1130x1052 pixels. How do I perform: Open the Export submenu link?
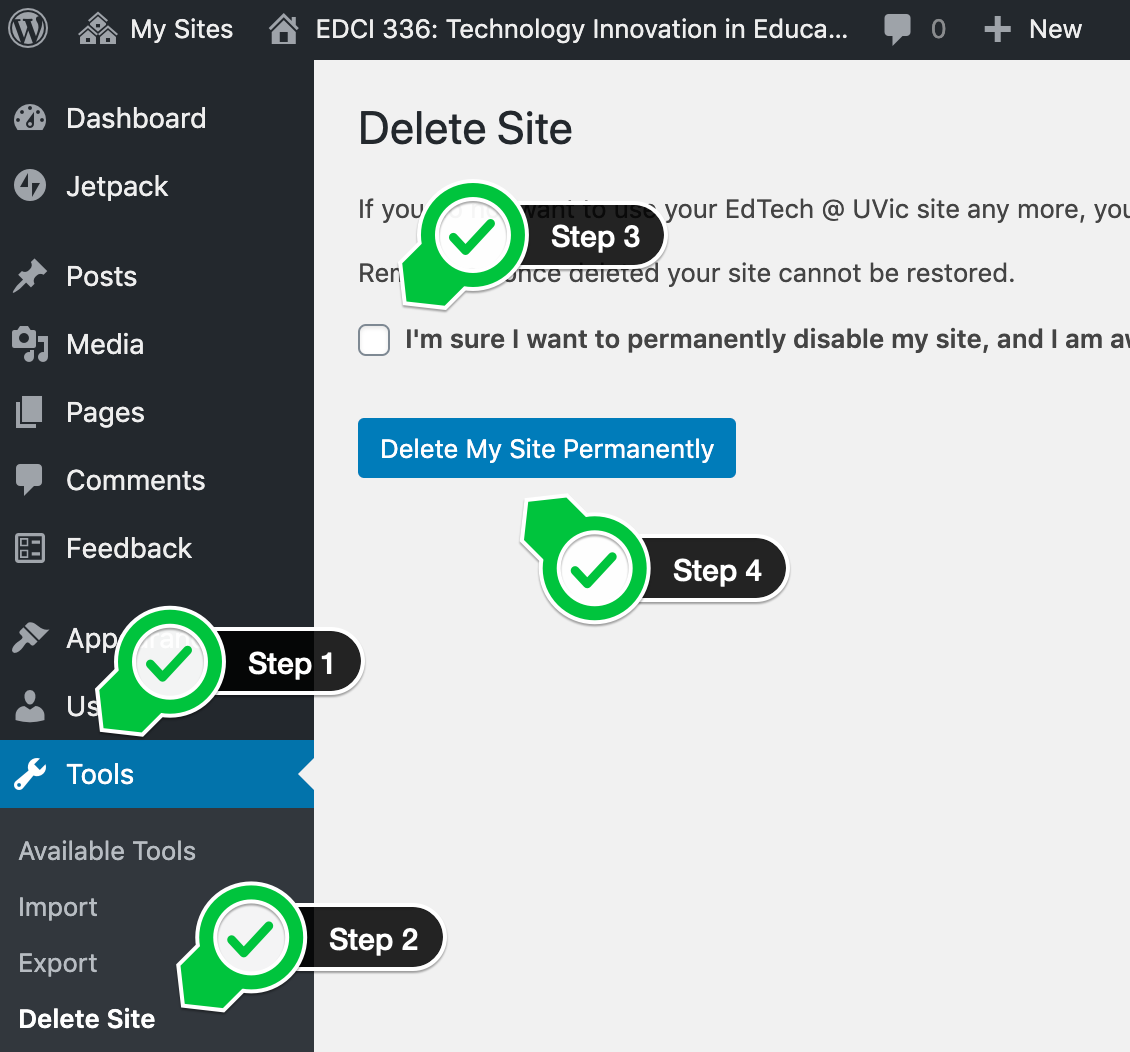(x=58, y=963)
